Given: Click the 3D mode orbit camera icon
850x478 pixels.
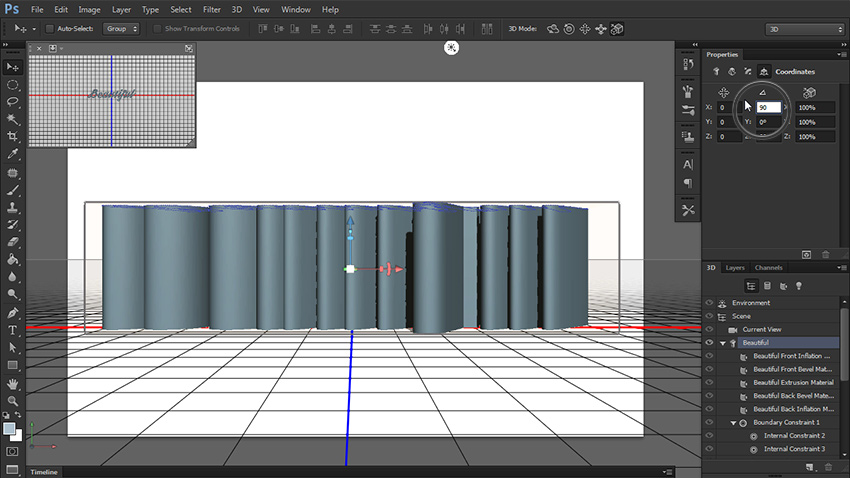Looking at the screenshot, I should [553, 29].
